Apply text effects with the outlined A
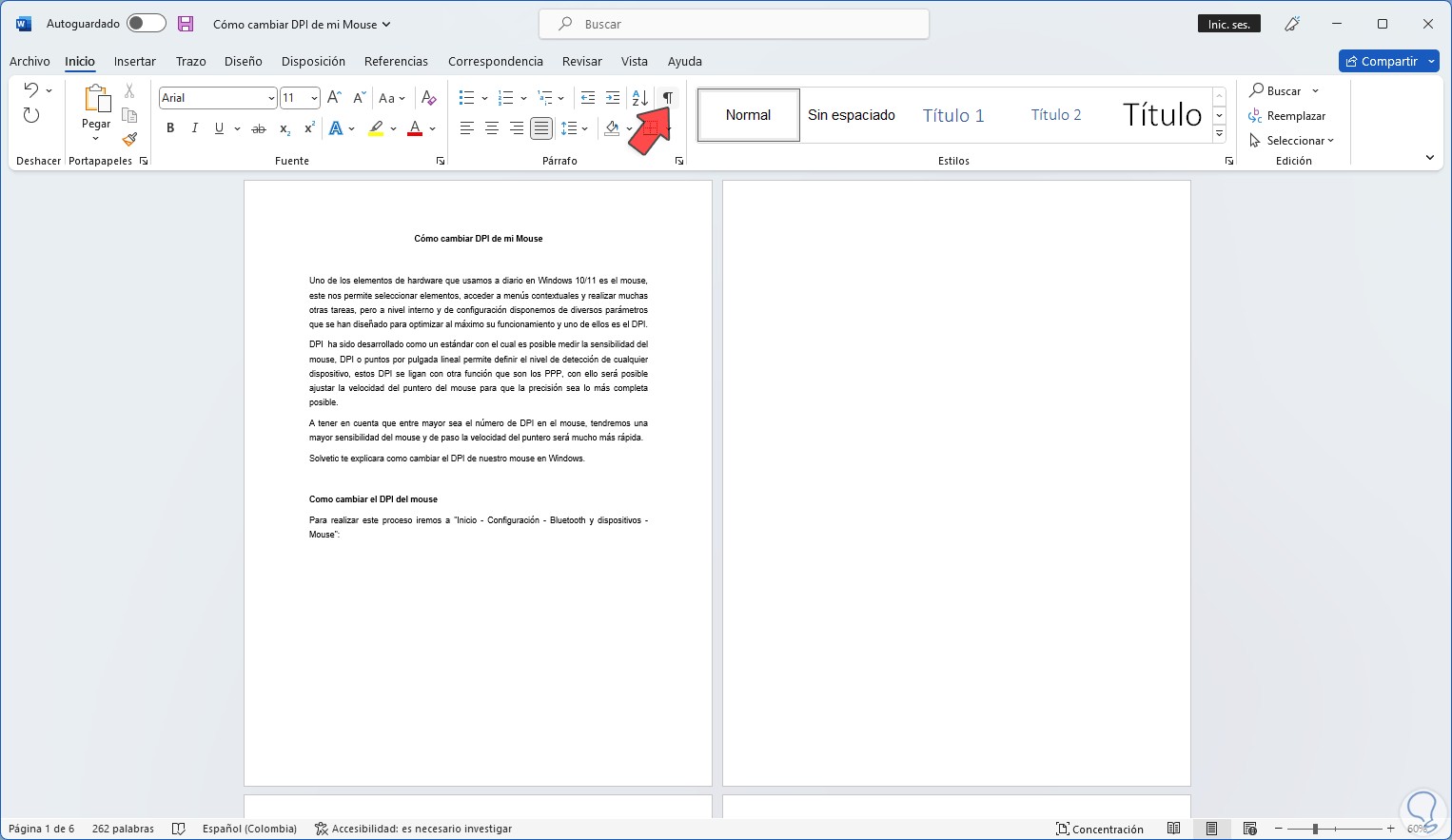This screenshot has height=840, width=1452. click(x=336, y=128)
